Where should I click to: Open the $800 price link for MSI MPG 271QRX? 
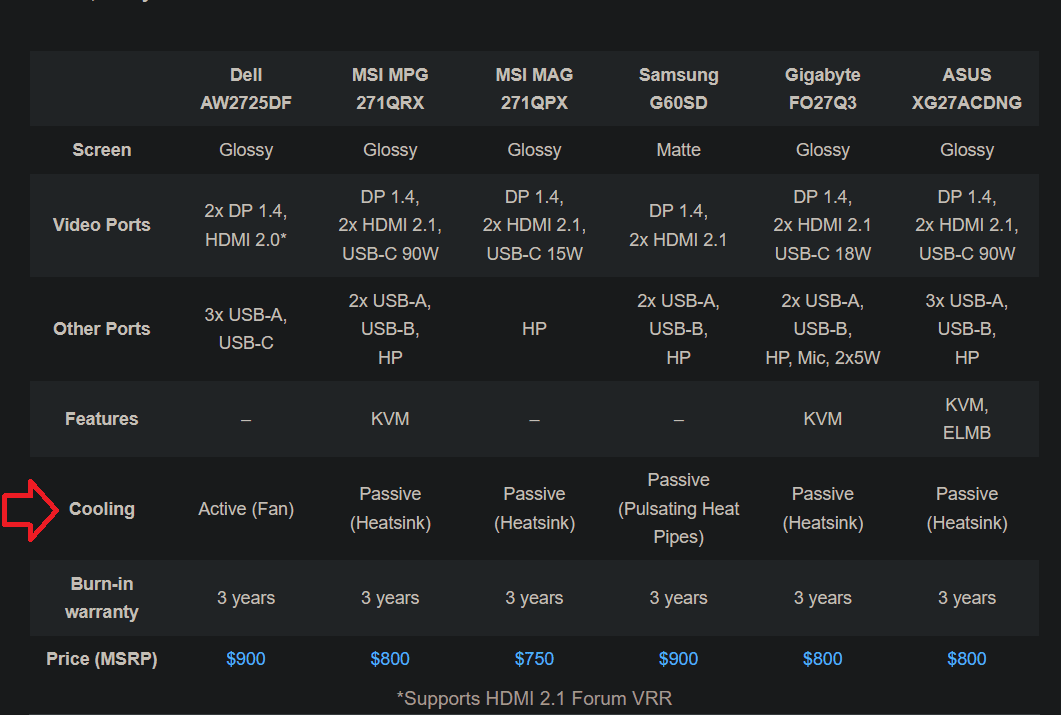[390, 659]
